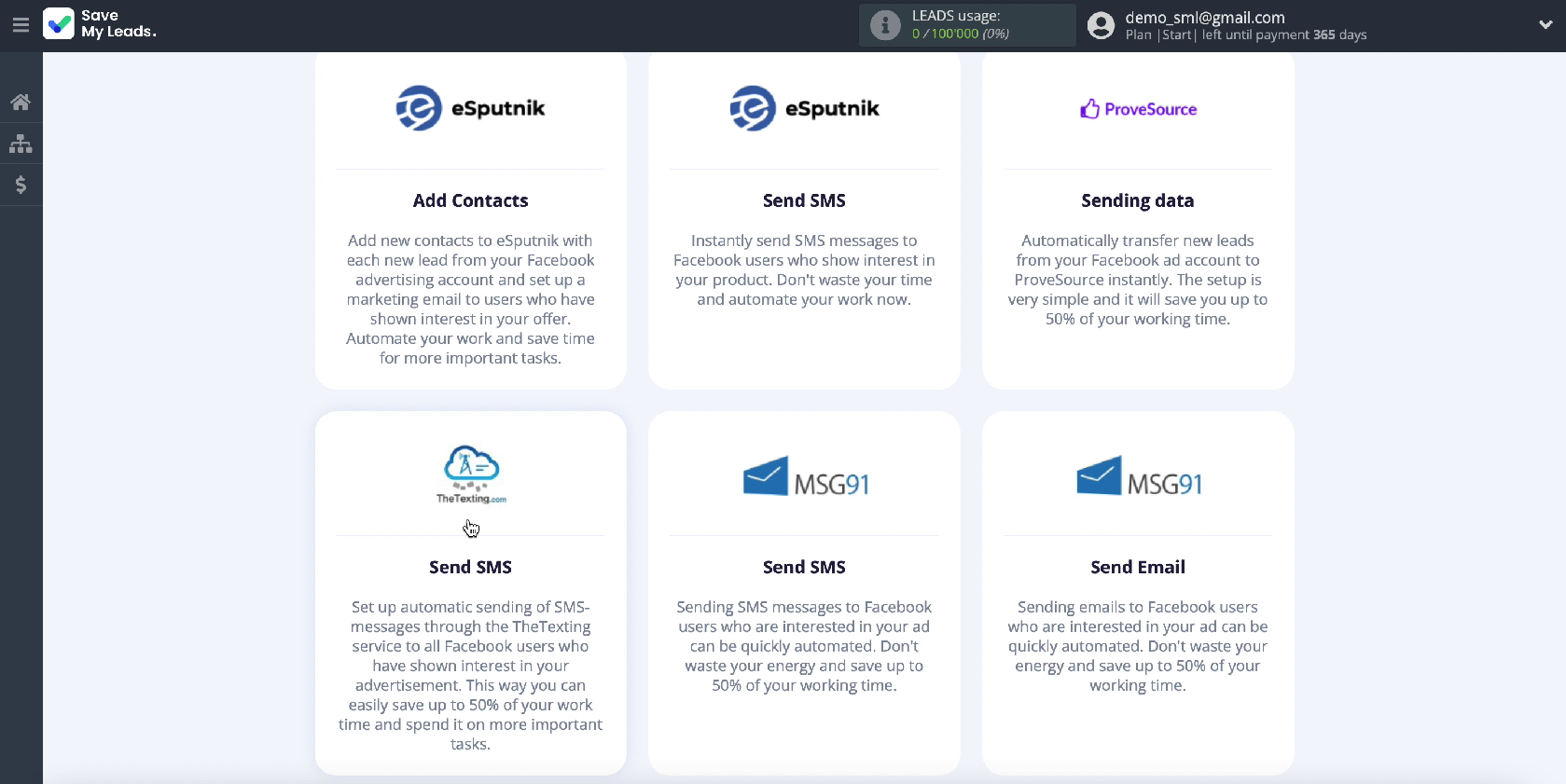Open MSG91 Send SMS title
The image size is (1566, 784).
pyautogui.click(x=804, y=567)
